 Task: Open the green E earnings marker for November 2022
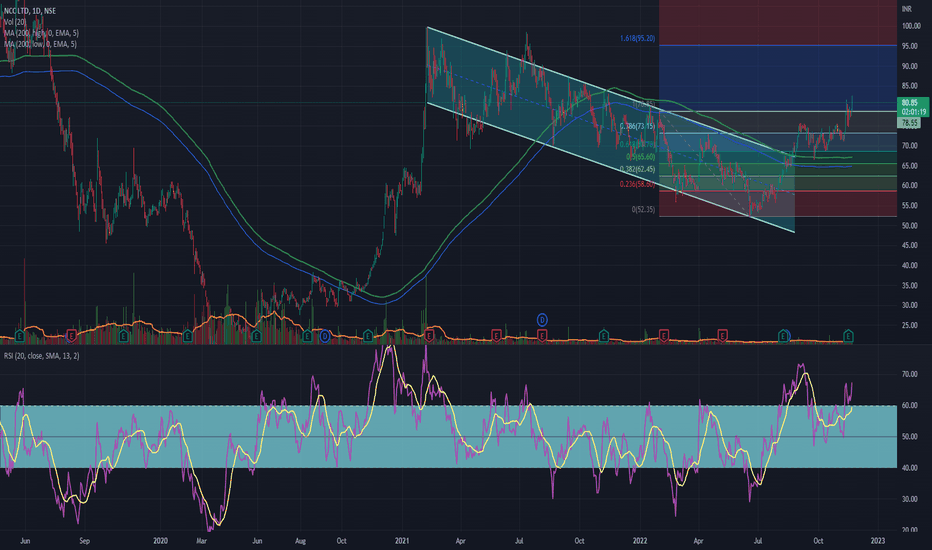click(848, 336)
